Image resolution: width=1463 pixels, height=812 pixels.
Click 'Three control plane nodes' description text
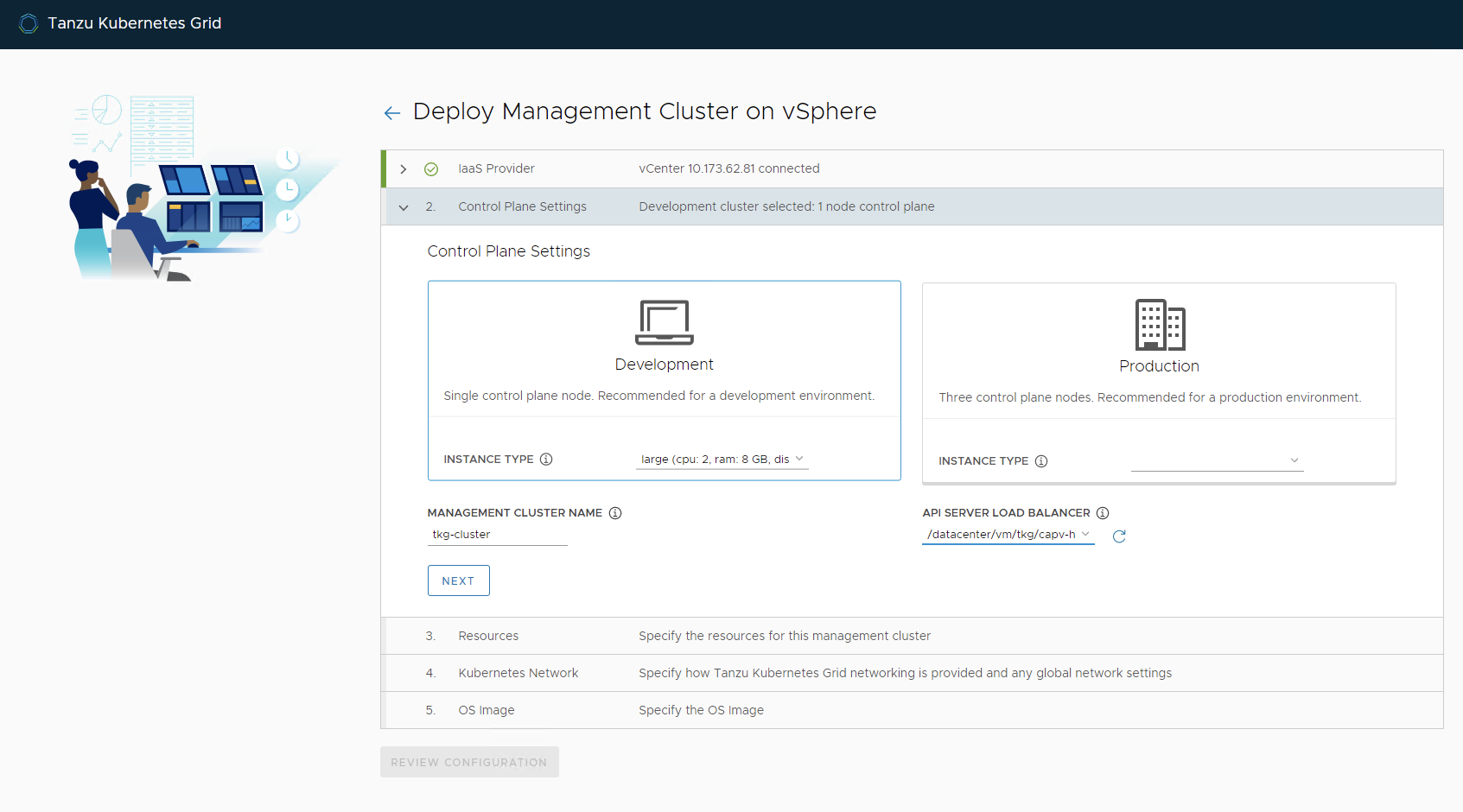click(x=1150, y=397)
